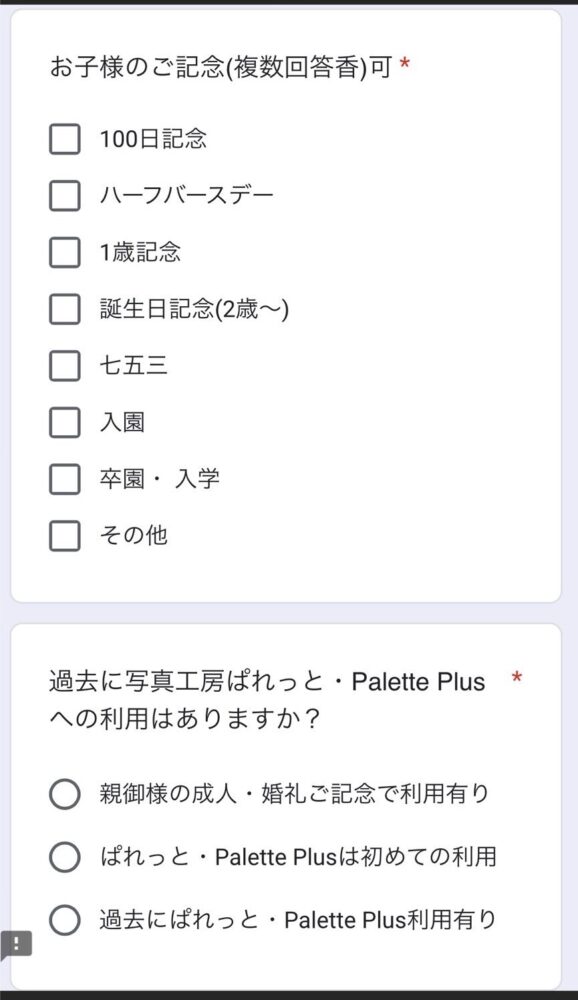Pick radio 過去にぱれっと・Palette Plus利用有り
The image size is (578, 1000).
tap(64, 920)
